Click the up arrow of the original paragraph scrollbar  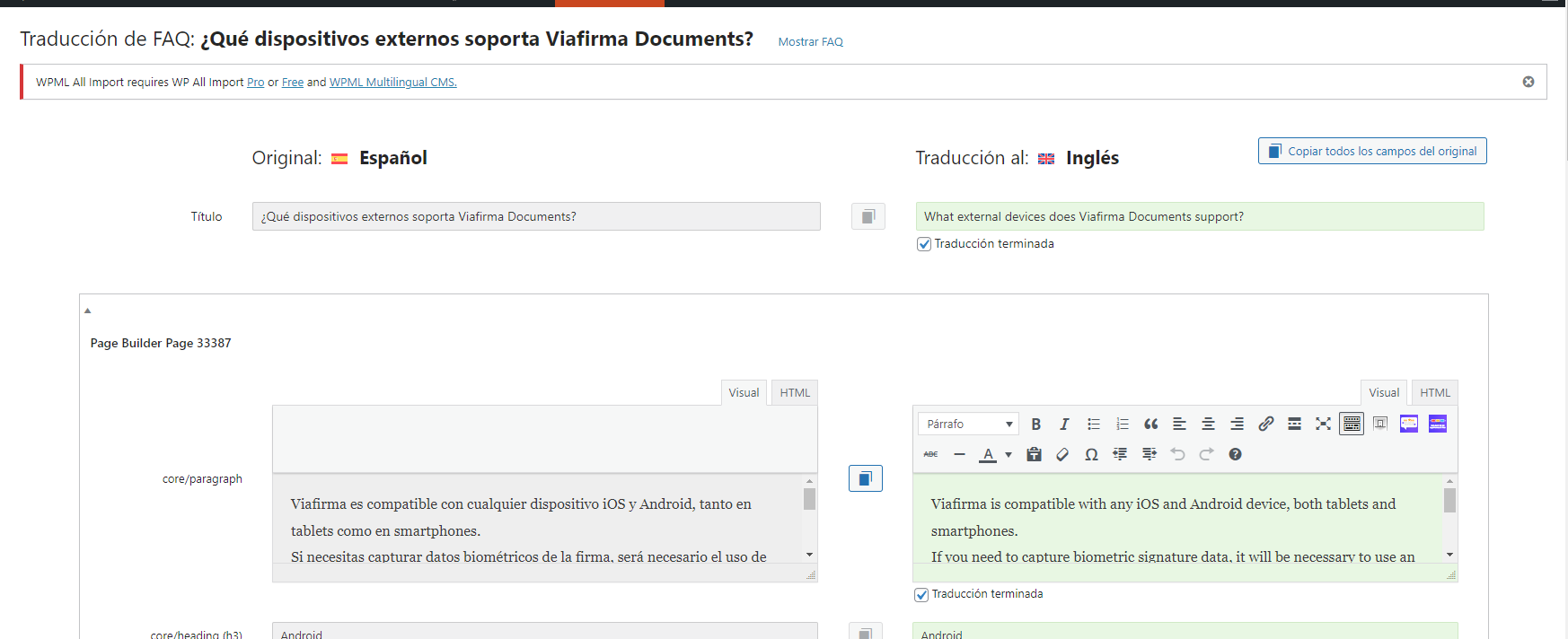tap(809, 481)
